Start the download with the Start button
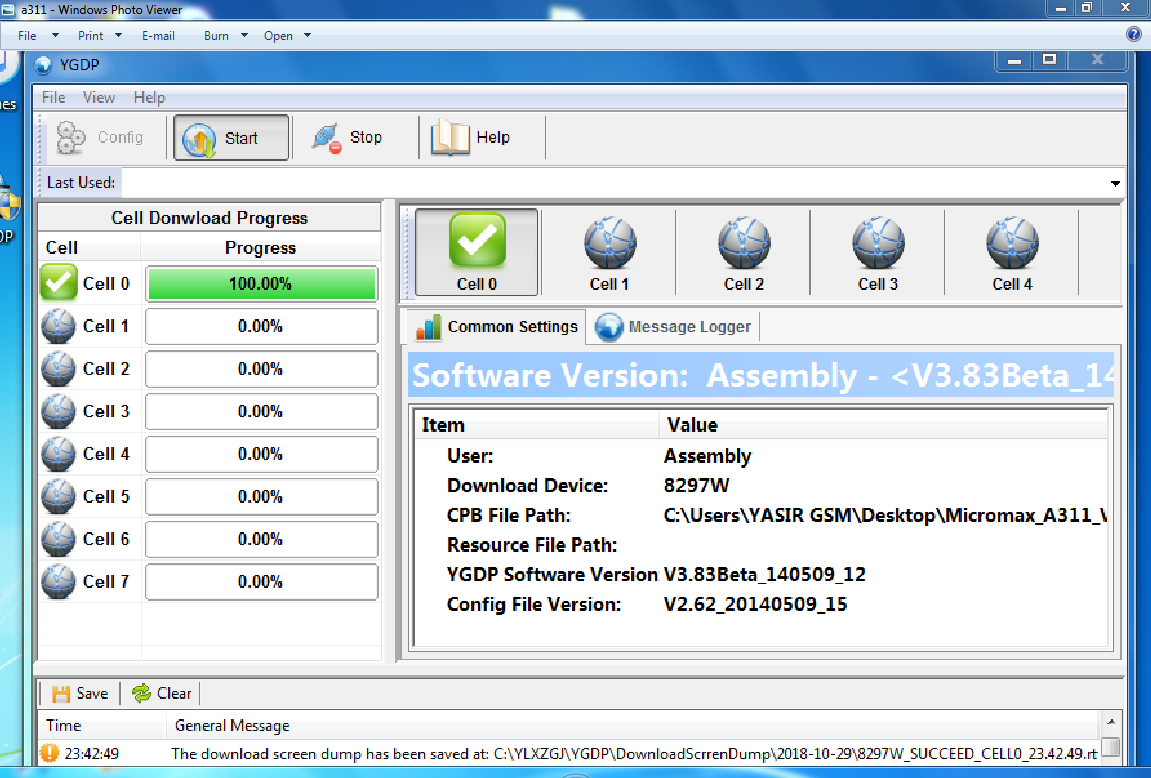 [x=231, y=137]
